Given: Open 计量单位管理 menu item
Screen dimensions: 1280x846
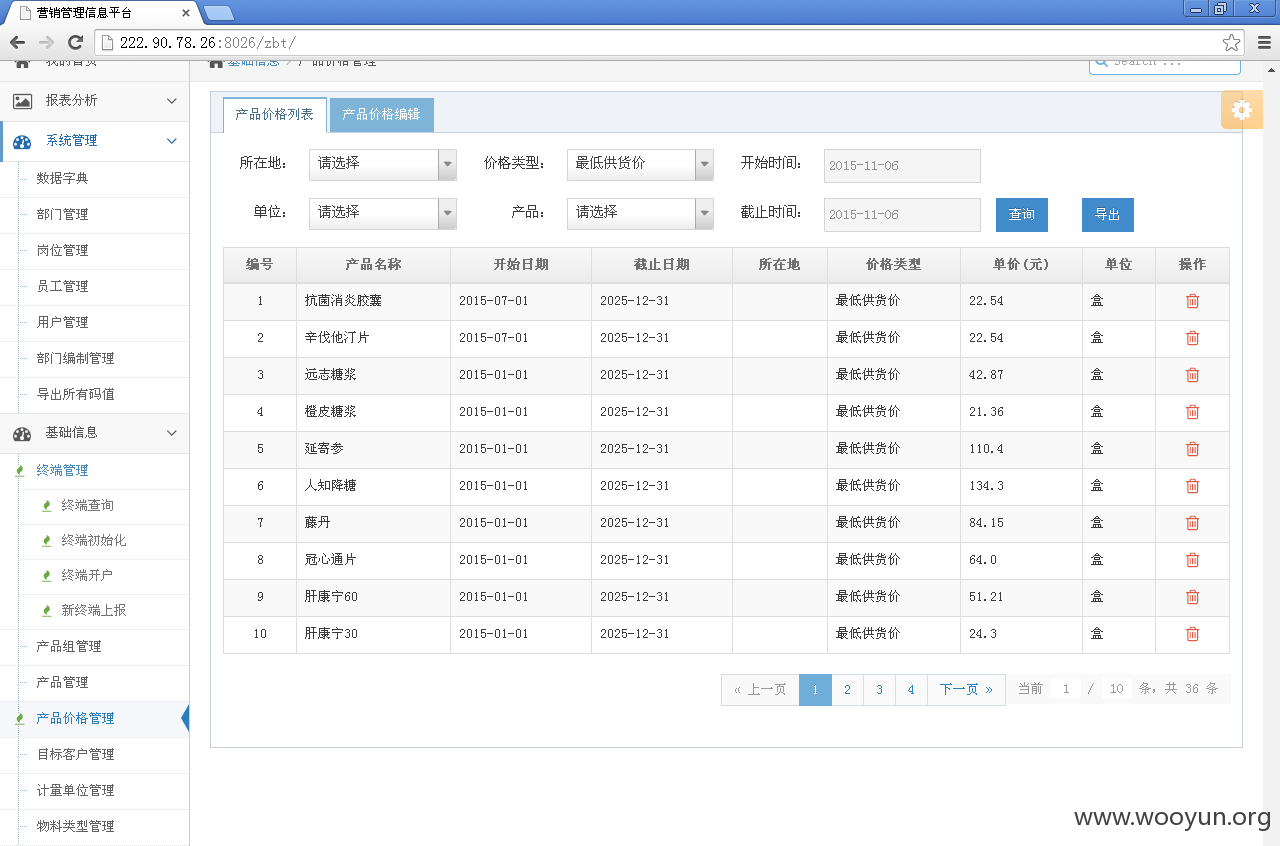Looking at the screenshot, I should [x=75, y=790].
